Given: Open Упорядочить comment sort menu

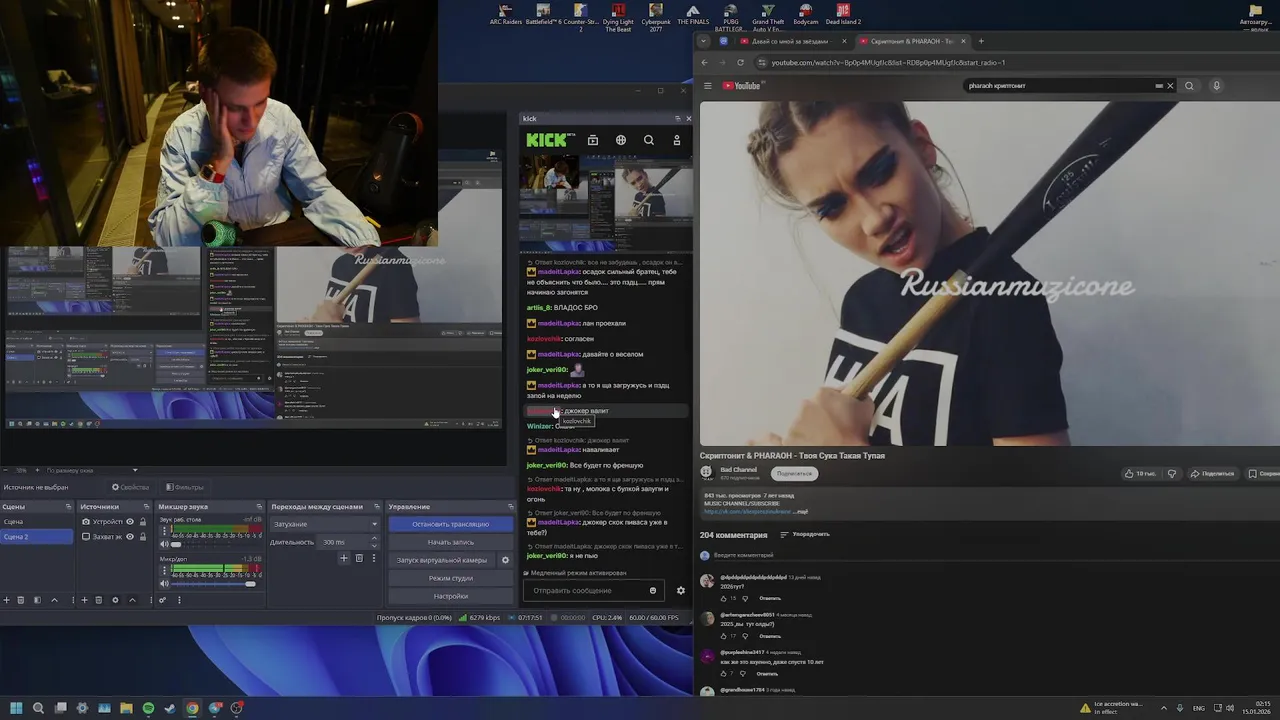Looking at the screenshot, I should [806, 534].
